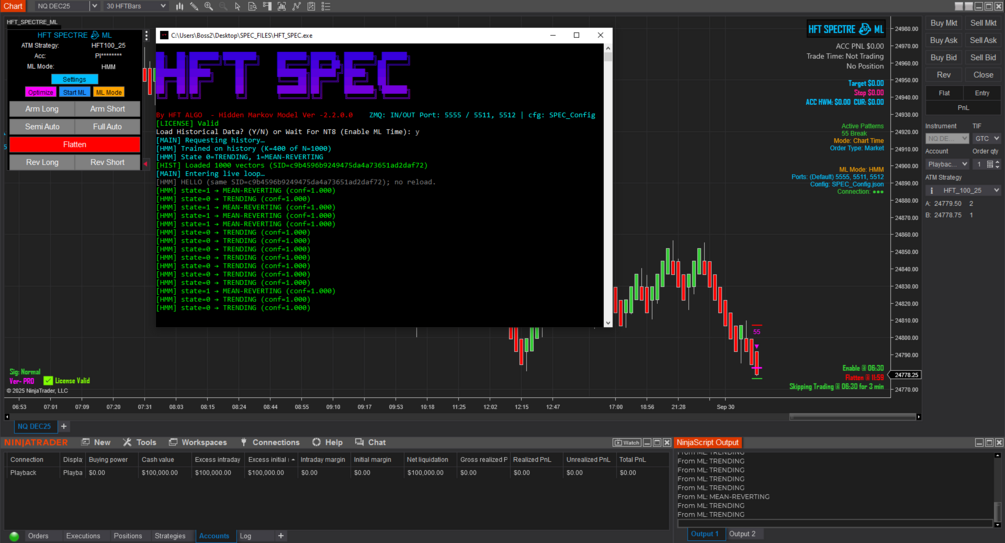This screenshot has width=1005, height=543.
Task: Click the ATM Strategy info icon
Action: [x=932, y=190]
